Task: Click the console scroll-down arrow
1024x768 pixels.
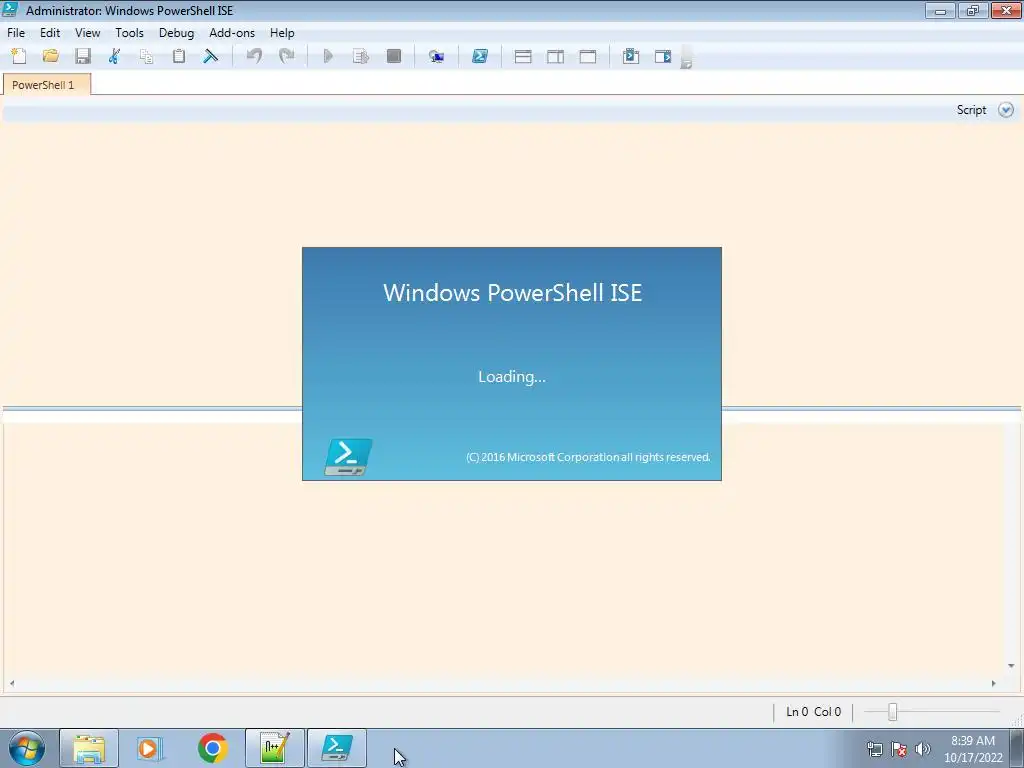Action: coord(1011,666)
